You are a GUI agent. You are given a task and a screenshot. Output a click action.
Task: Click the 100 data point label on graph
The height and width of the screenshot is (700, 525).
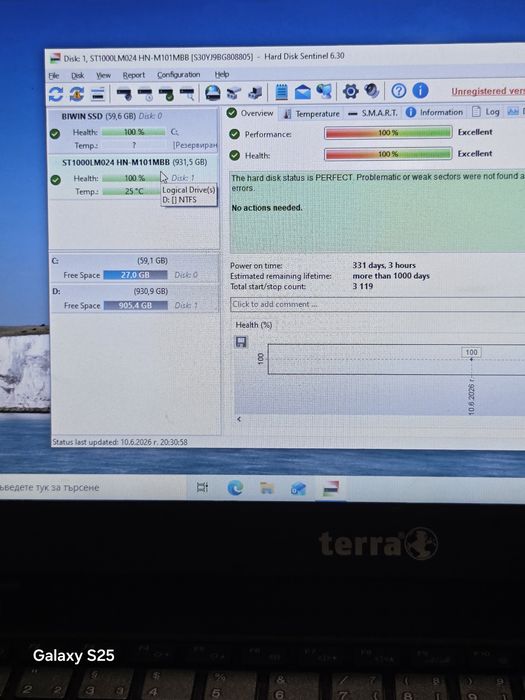(x=471, y=353)
